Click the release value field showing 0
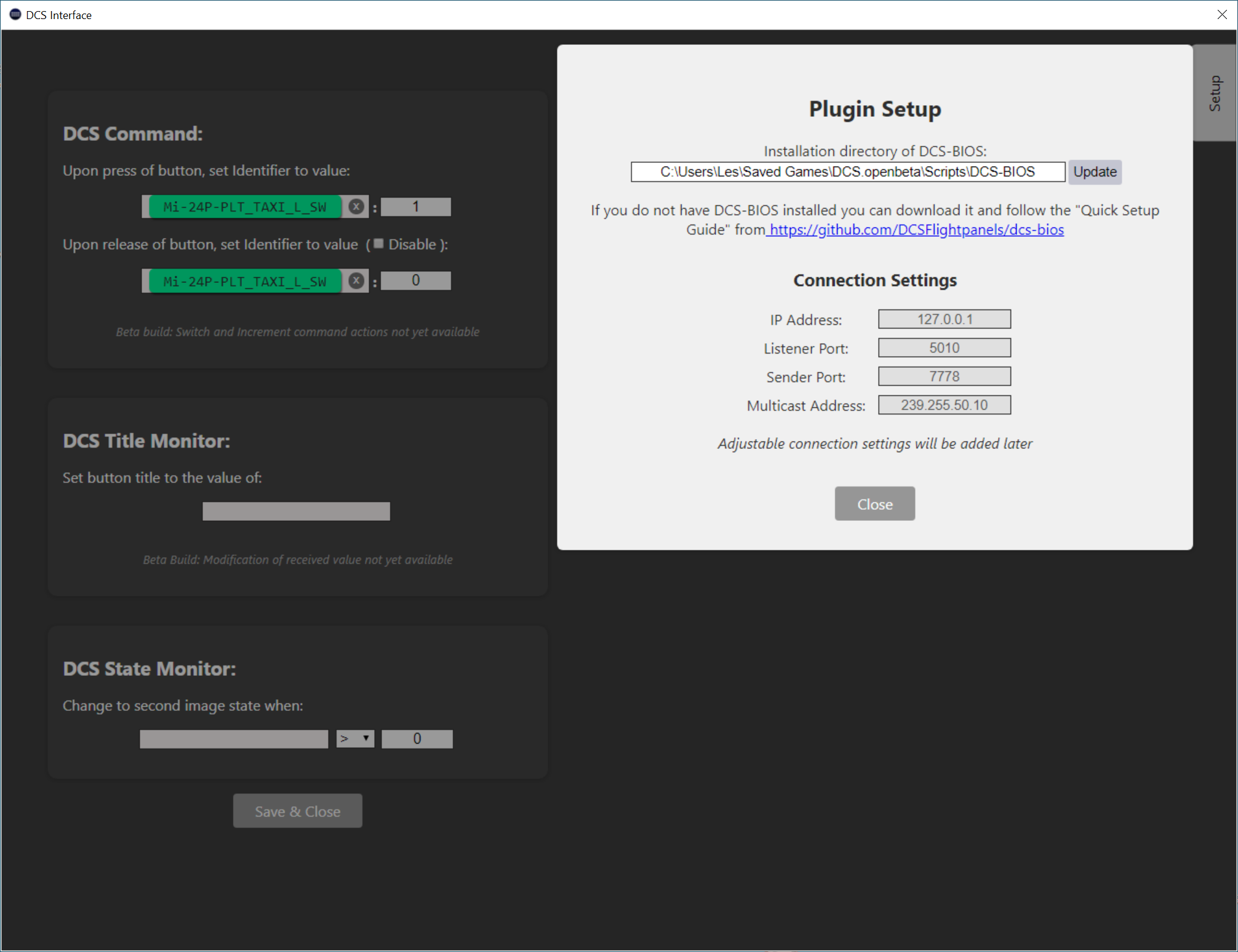The width and height of the screenshot is (1238, 952). 416,280
